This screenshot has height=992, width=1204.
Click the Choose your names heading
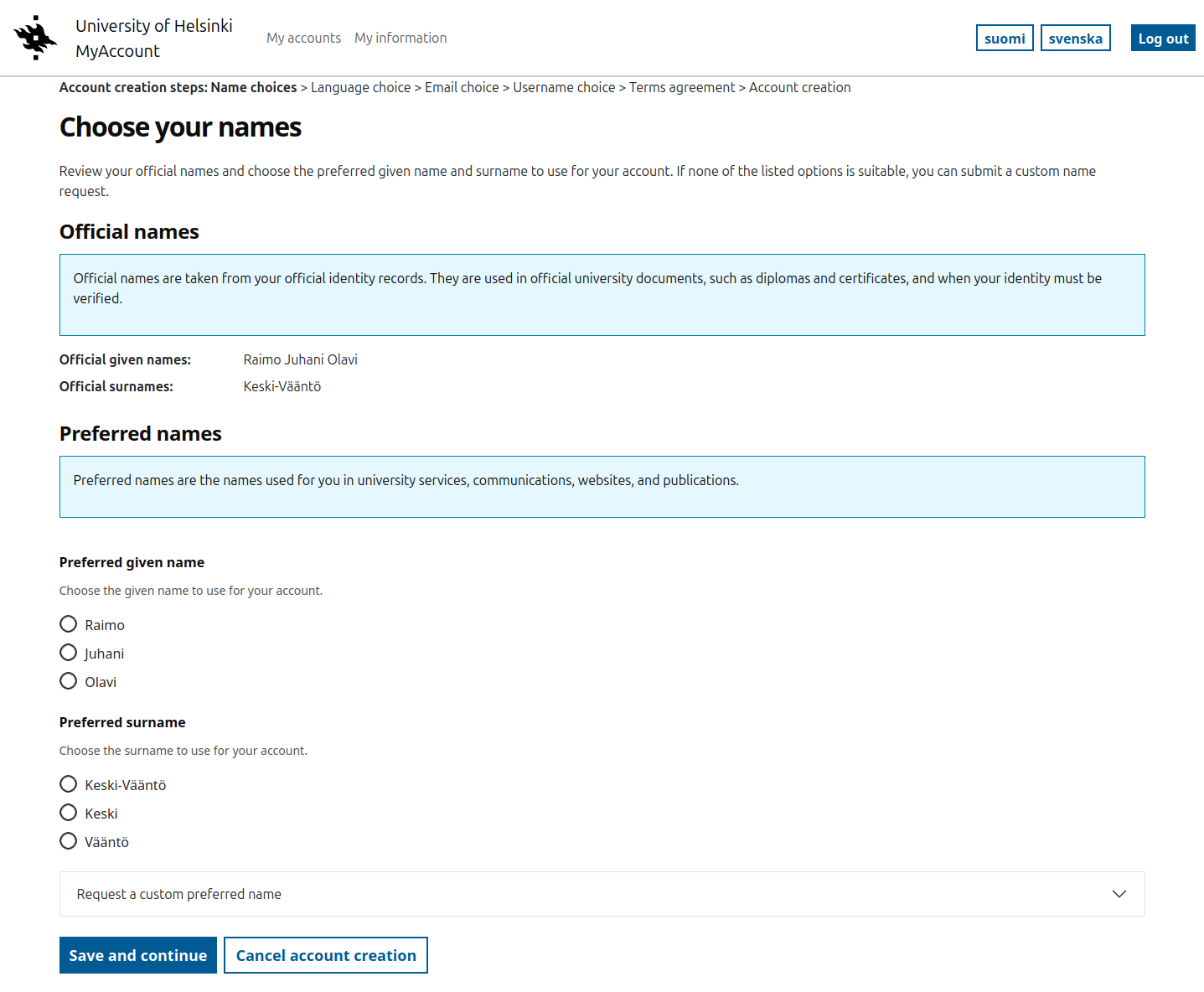[x=180, y=127]
